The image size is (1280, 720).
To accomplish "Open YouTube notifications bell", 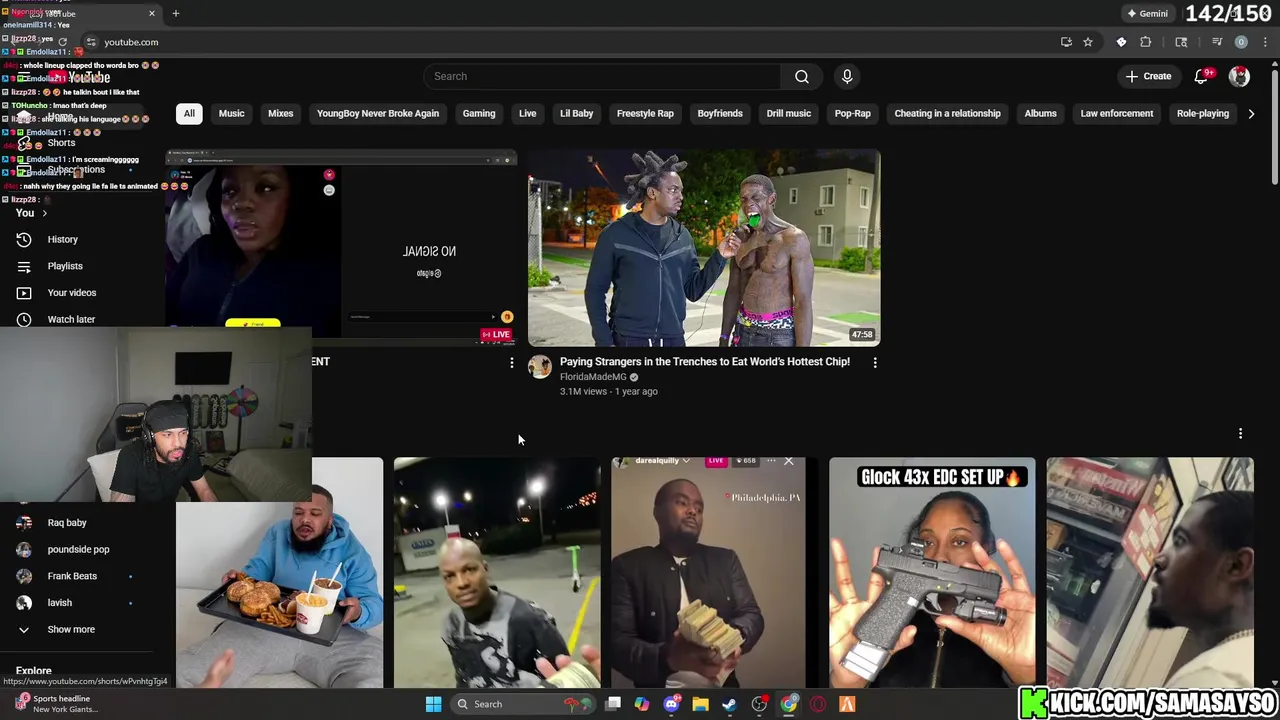I will click(1202, 77).
